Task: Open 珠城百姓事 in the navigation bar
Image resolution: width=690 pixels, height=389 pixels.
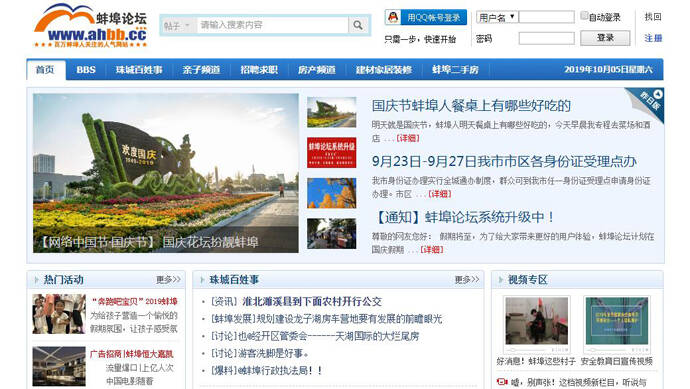Action: click(139, 70)
